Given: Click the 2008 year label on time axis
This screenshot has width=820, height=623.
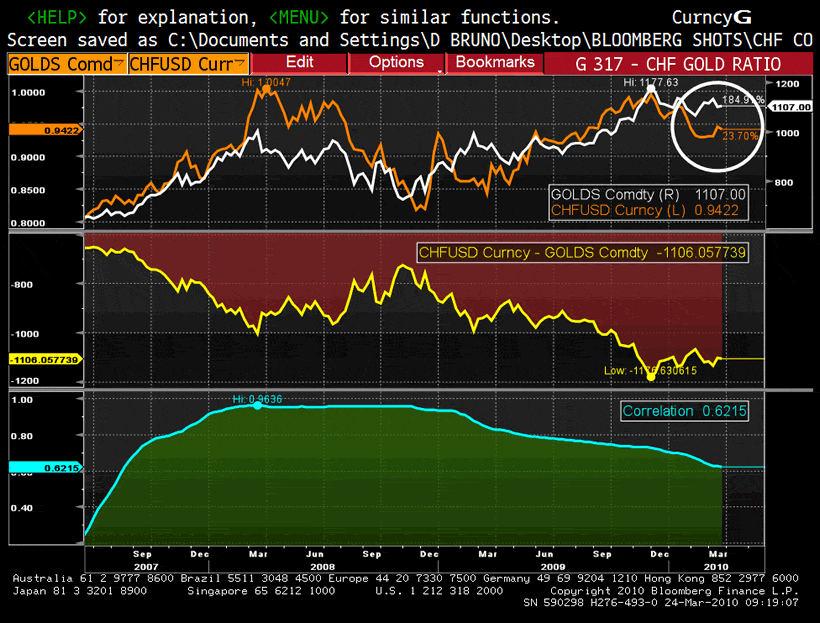Looking at the screenshot, I should (x=322, y=567).
